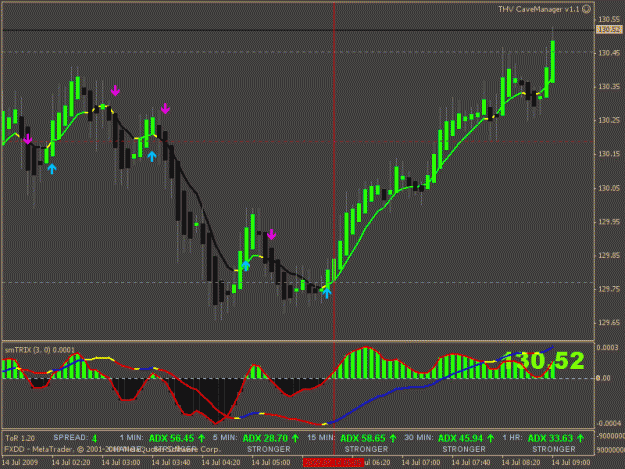
Task: Click the 14 Jul 03:40 time label
Action: 171,463
